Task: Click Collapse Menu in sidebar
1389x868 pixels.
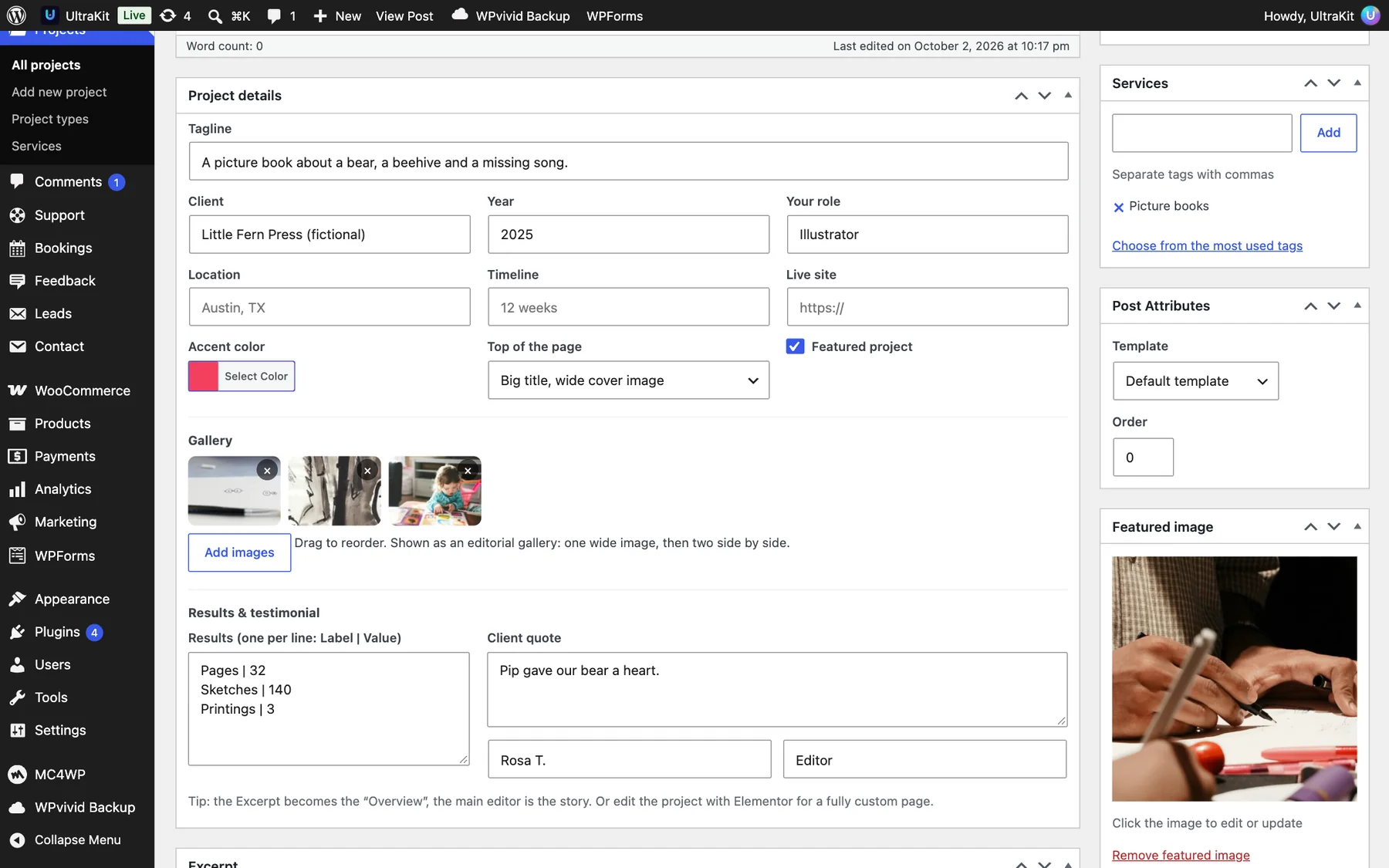Action: point(77,839)
